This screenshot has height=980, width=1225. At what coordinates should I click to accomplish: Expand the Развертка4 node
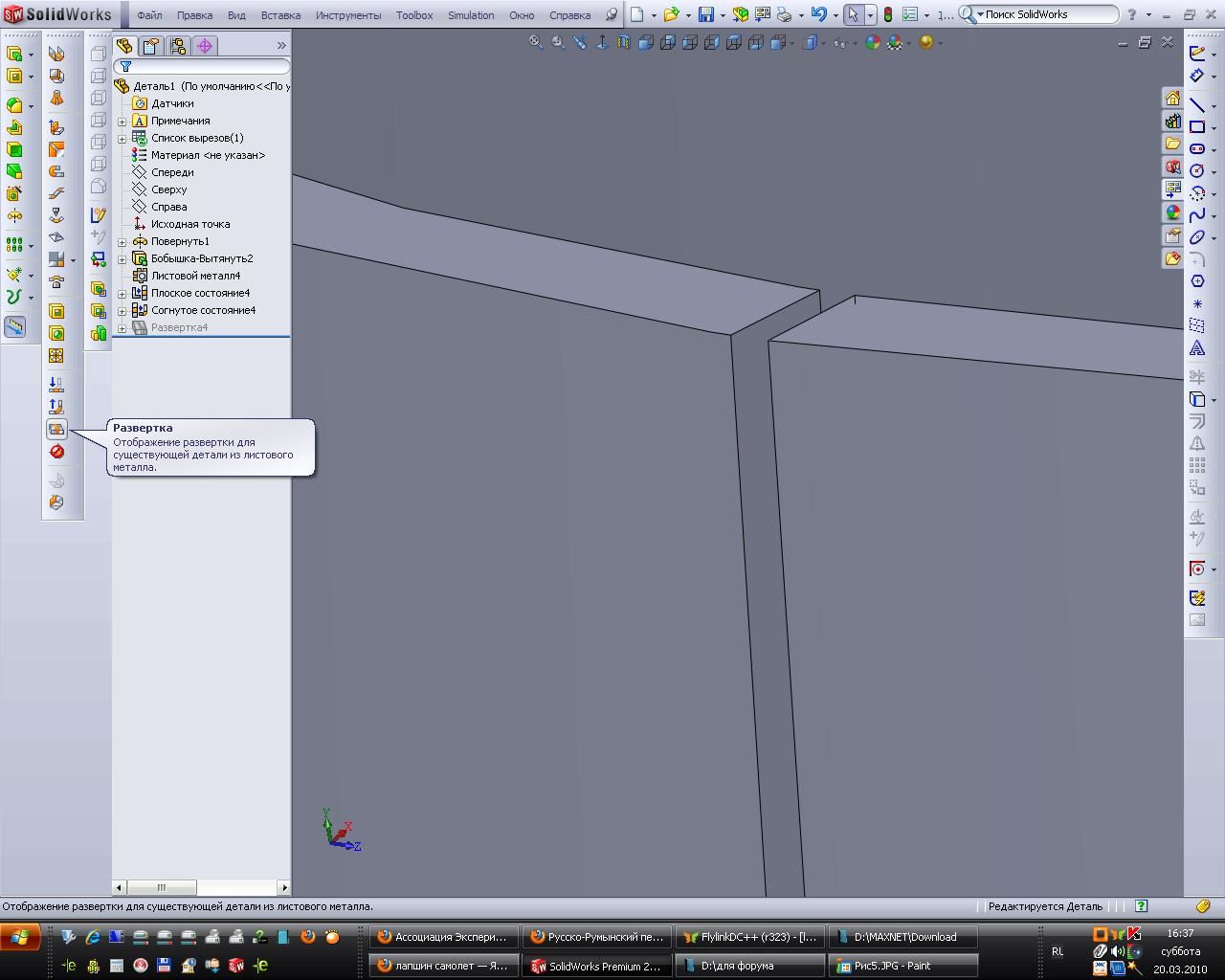[122, 328]
